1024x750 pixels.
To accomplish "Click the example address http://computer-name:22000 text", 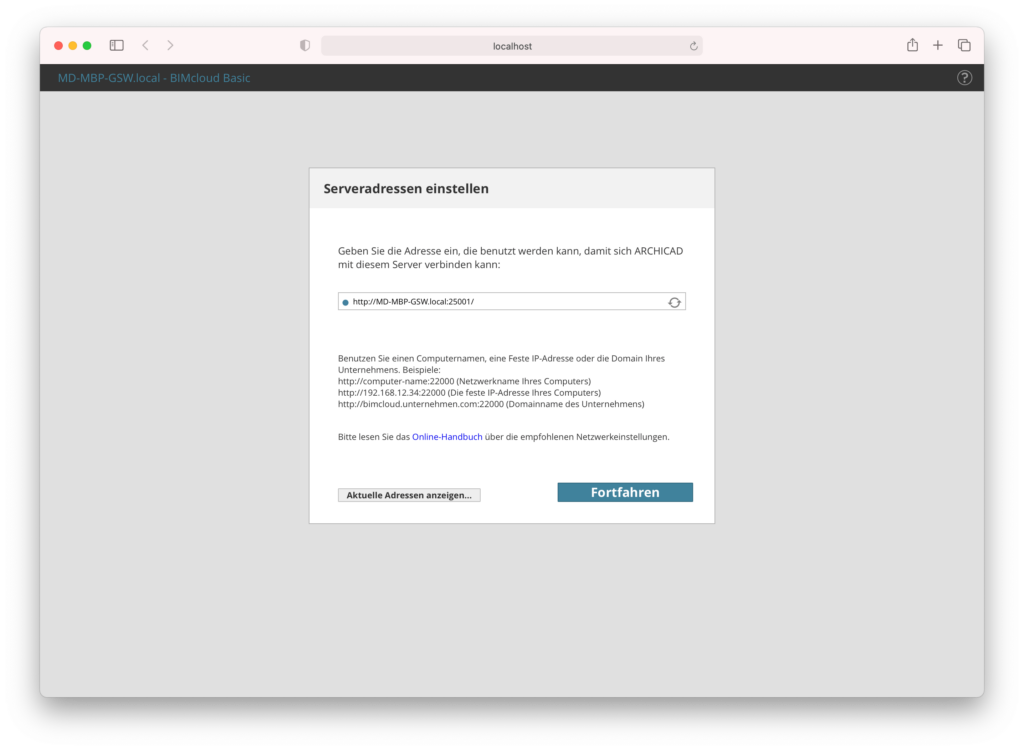I will point(395,381).
